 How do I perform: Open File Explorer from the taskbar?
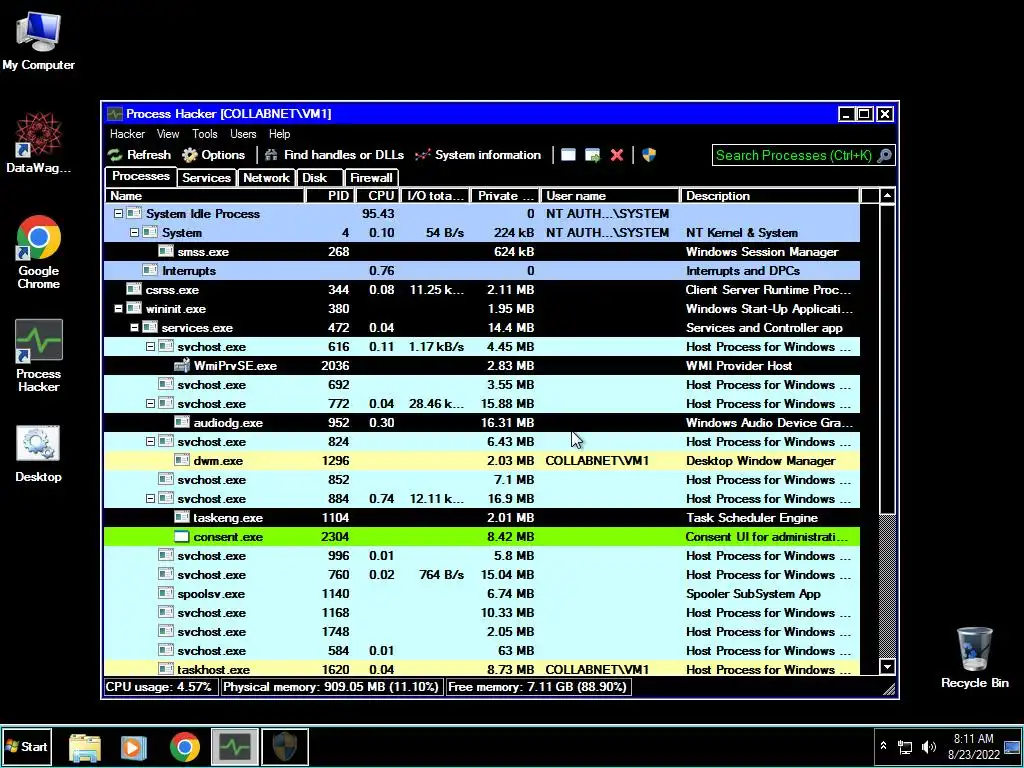point(85,746)
